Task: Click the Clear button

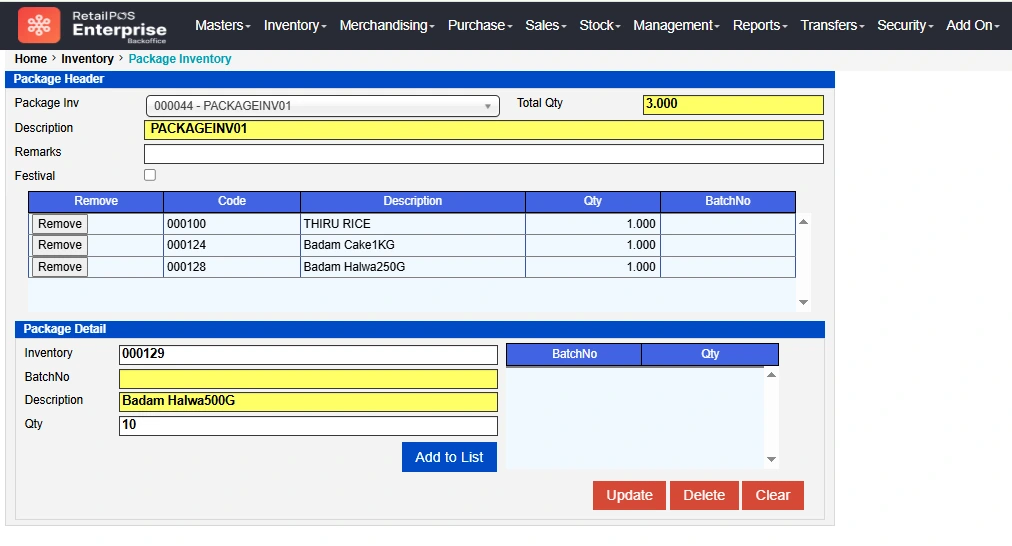Action: pos(773,496)
